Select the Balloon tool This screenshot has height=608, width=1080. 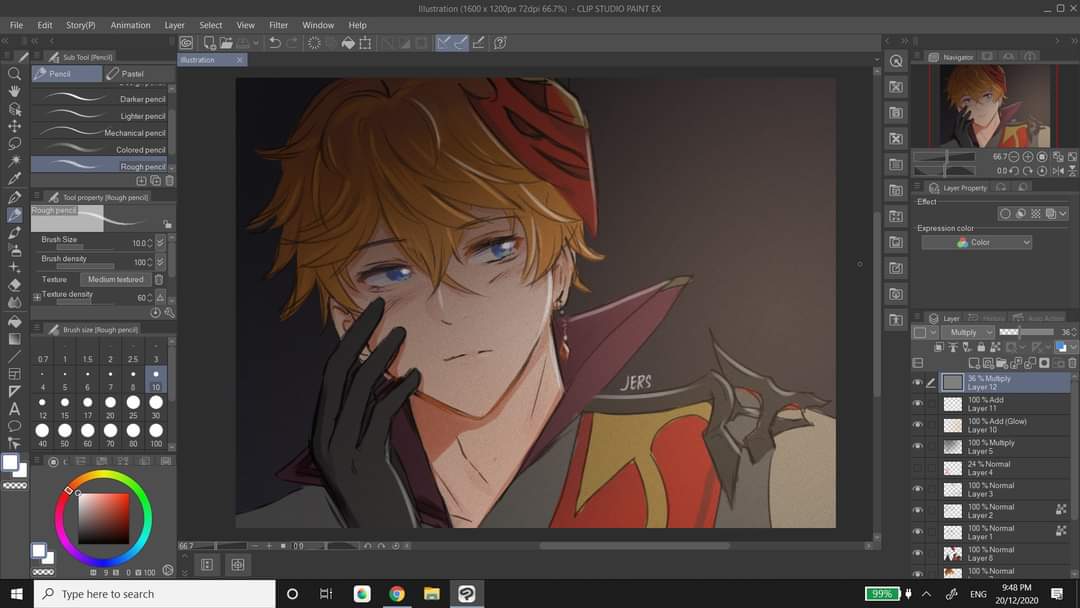[14, 426]
